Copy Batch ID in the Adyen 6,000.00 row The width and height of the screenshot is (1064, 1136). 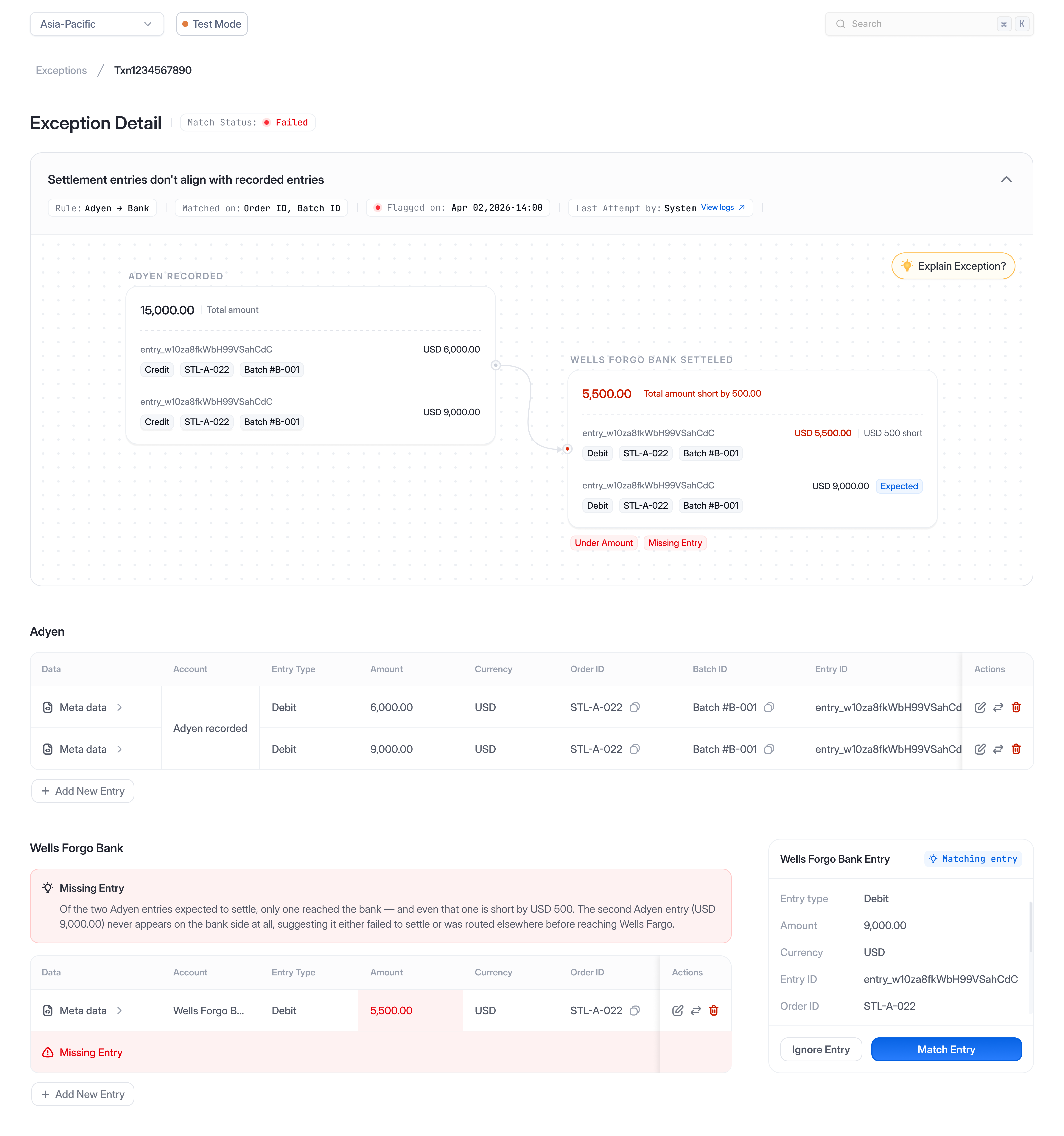[769, 707]
